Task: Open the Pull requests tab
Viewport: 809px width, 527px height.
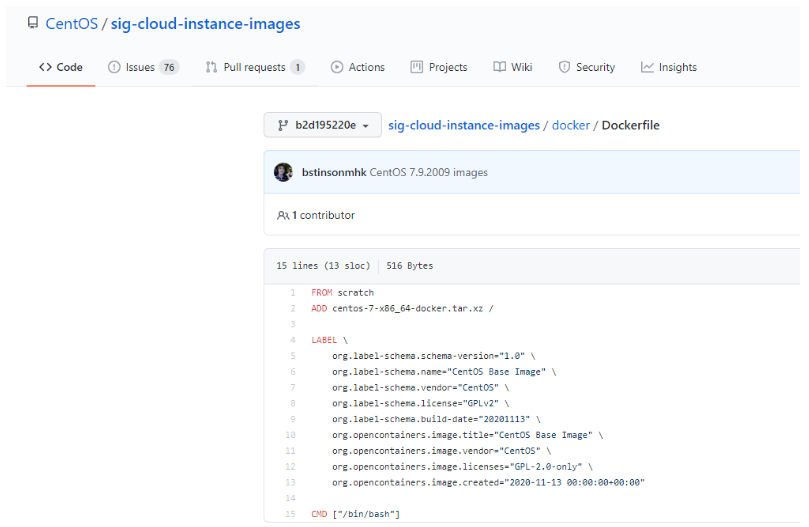Action: (255, 67)
